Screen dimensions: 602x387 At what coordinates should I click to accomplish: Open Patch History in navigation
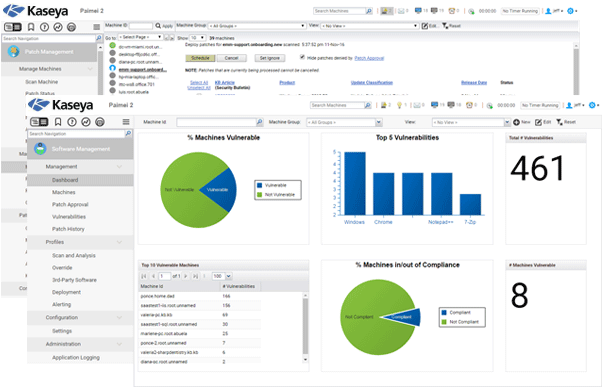(x=68, y=229)
